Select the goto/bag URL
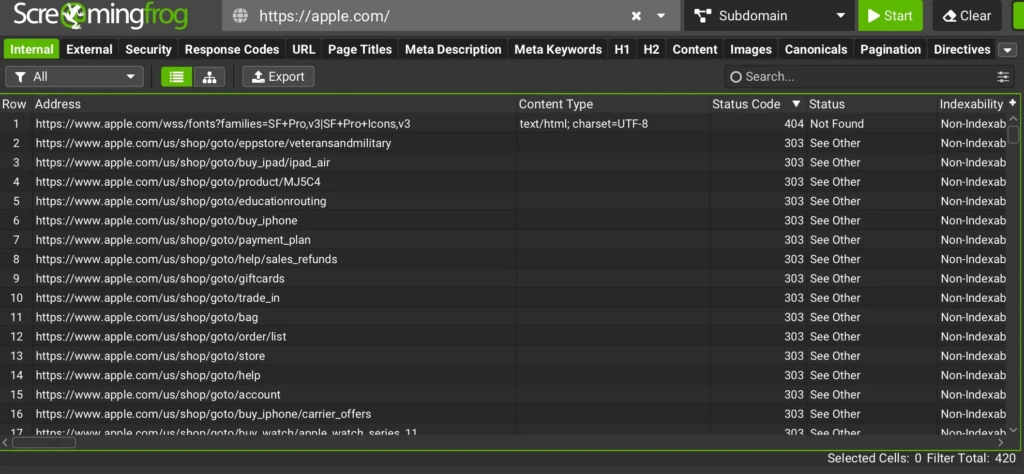Viewport: 1024px width, 474px height. coord(147,317)
